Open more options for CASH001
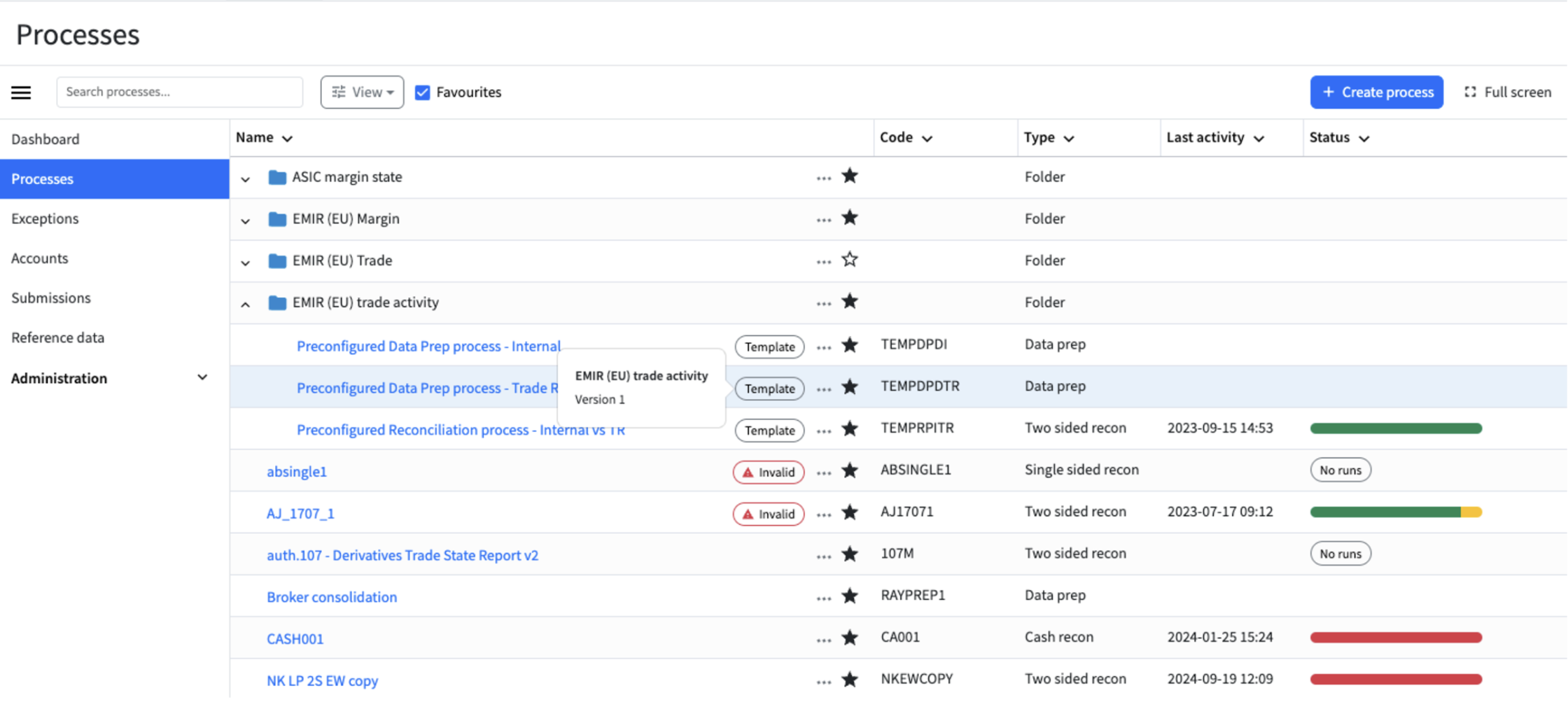 coord(823,640)
